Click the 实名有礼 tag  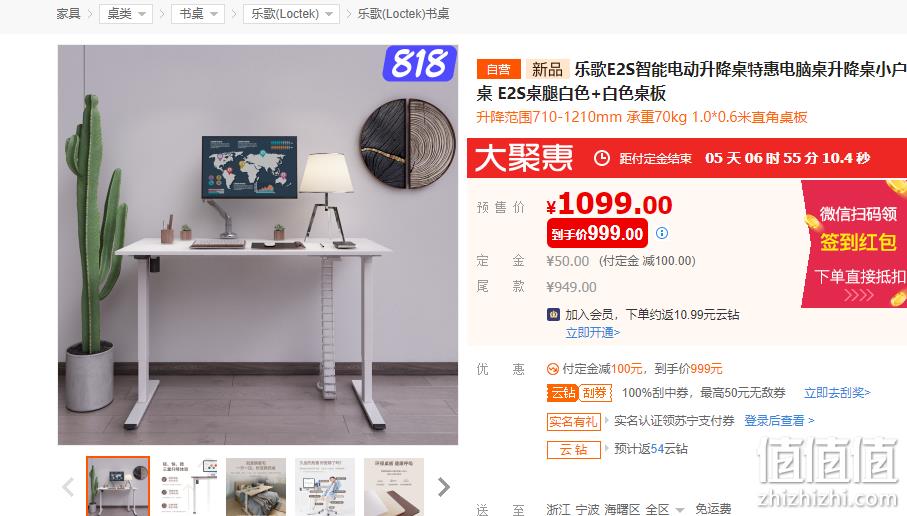click(573, 422)
